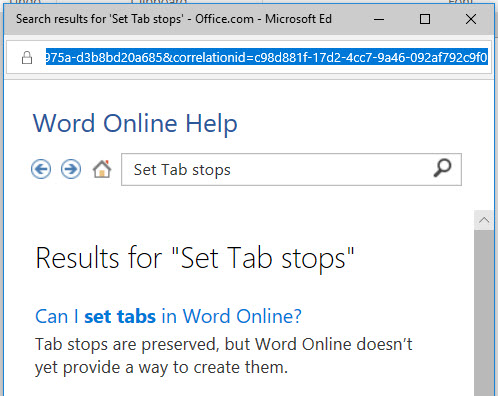Go back with the blue left arrow

coord(41,169)
